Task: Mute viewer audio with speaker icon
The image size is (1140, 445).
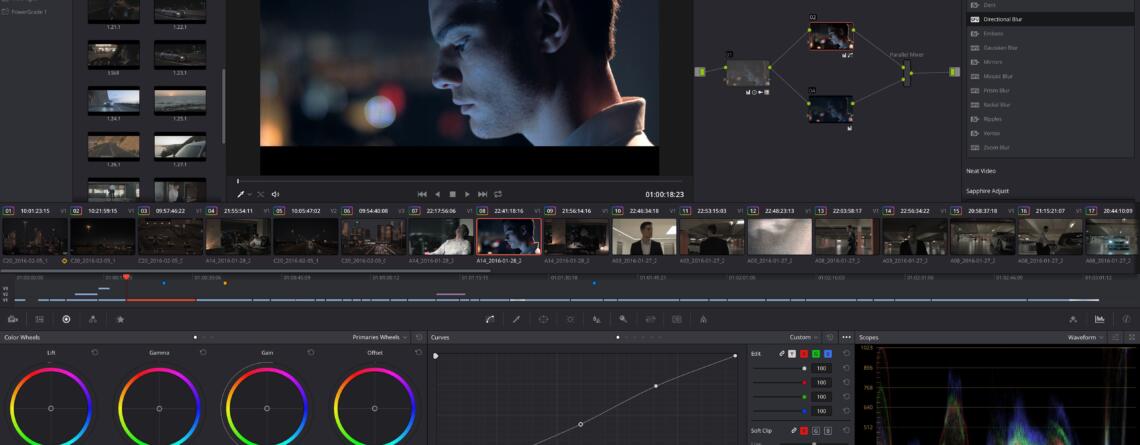Action: (276, 194)
